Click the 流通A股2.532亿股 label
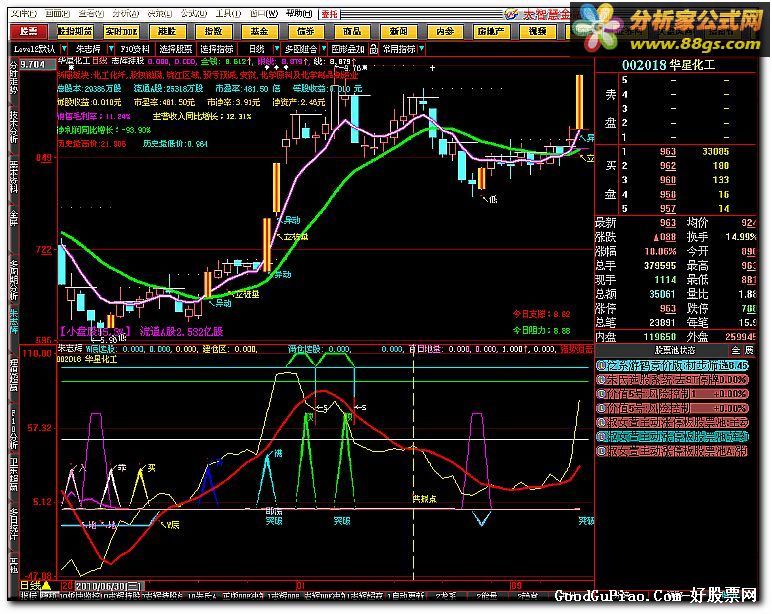Screen dimensions: 772x614 click(182, 331)
